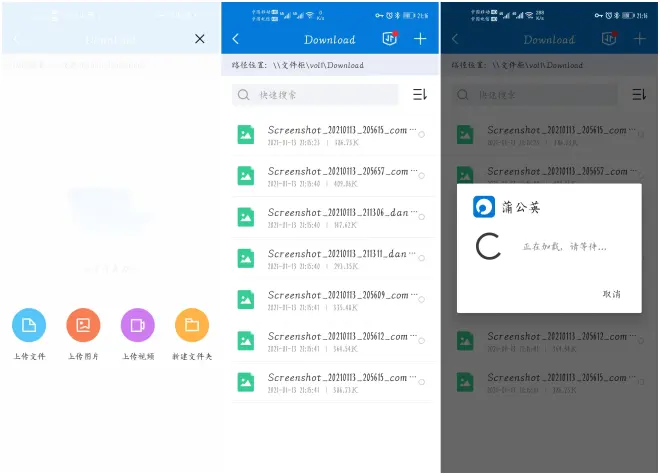Tap the yellow 新建文件夹 new folder icon
The image size is (660, 475).
192,325
